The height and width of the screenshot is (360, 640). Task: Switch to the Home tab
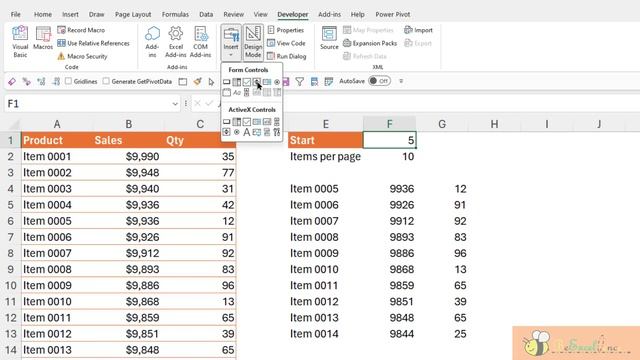[x=43, y=14]
